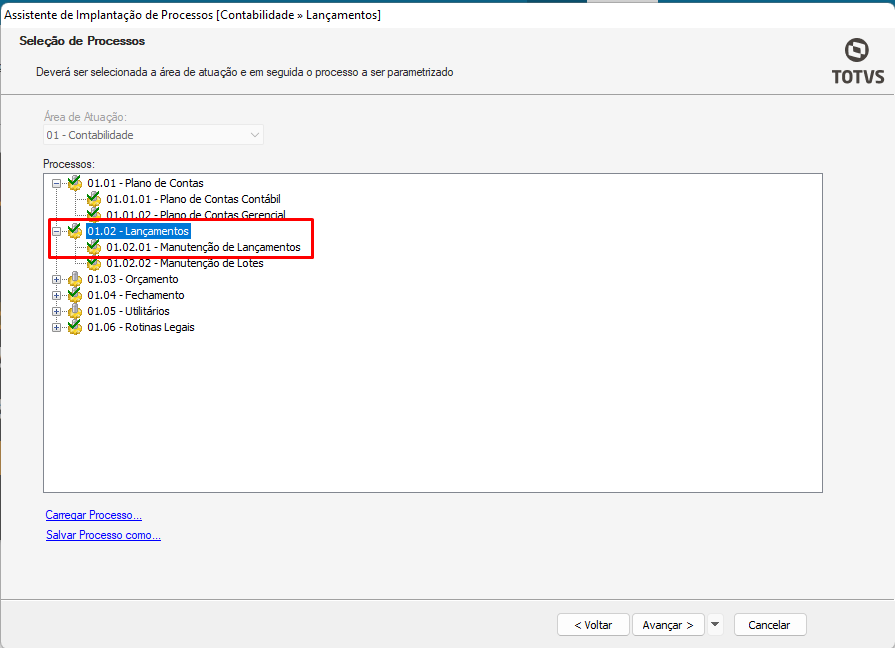
Task: Select the 01.04 - Fechamento row
Action: tap(136, 295)
